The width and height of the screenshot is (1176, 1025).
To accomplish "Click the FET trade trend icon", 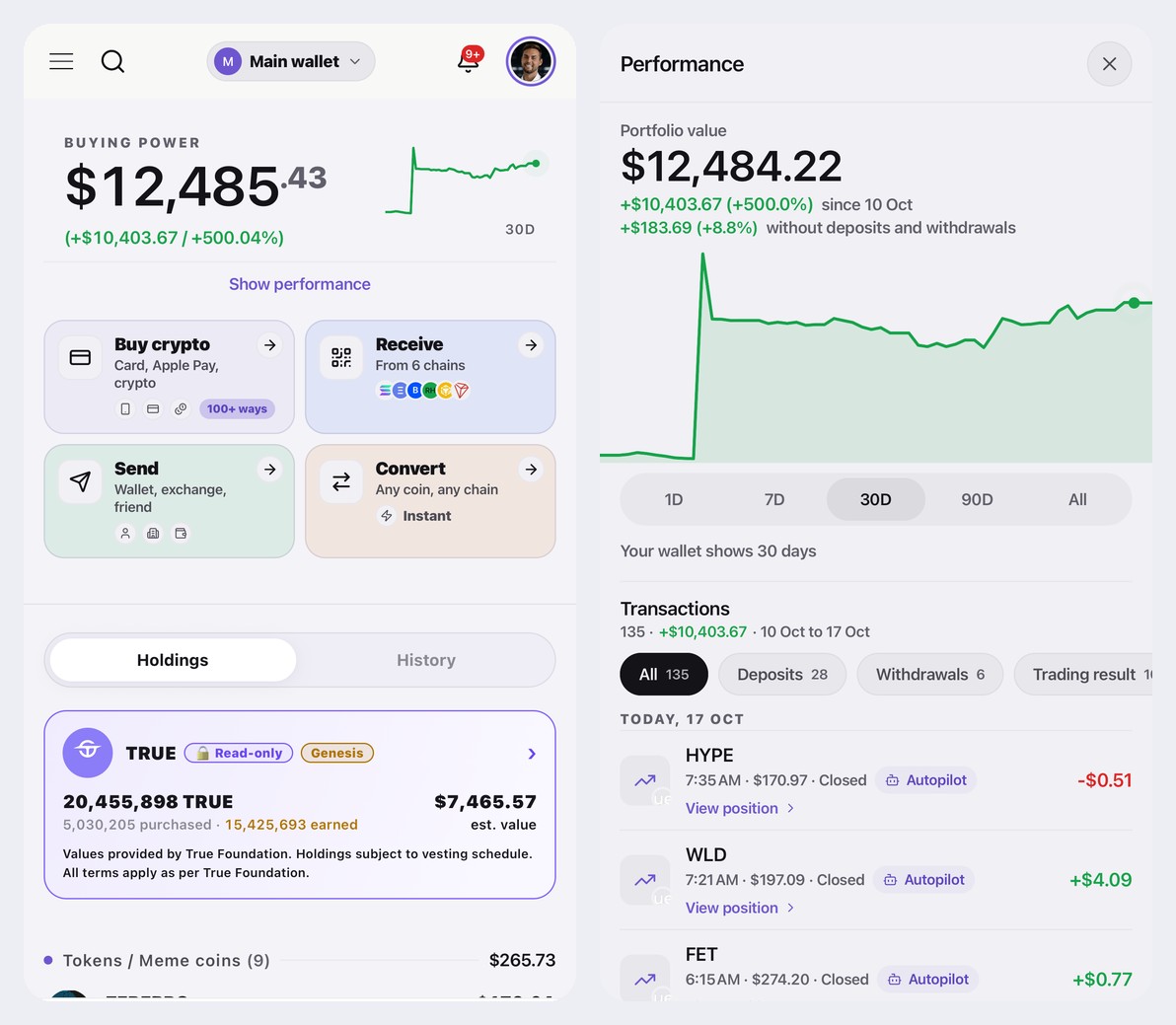I will [645, 978].
